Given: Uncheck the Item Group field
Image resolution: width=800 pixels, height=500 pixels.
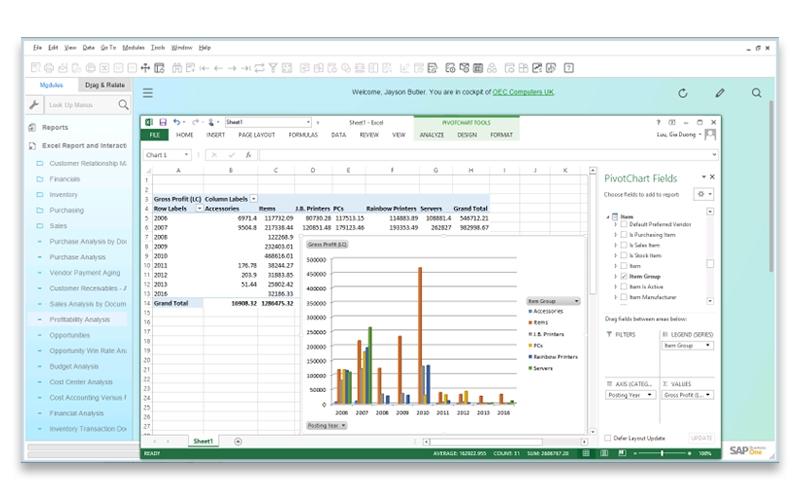Looking at the screenshot, I should click(623, 276).
